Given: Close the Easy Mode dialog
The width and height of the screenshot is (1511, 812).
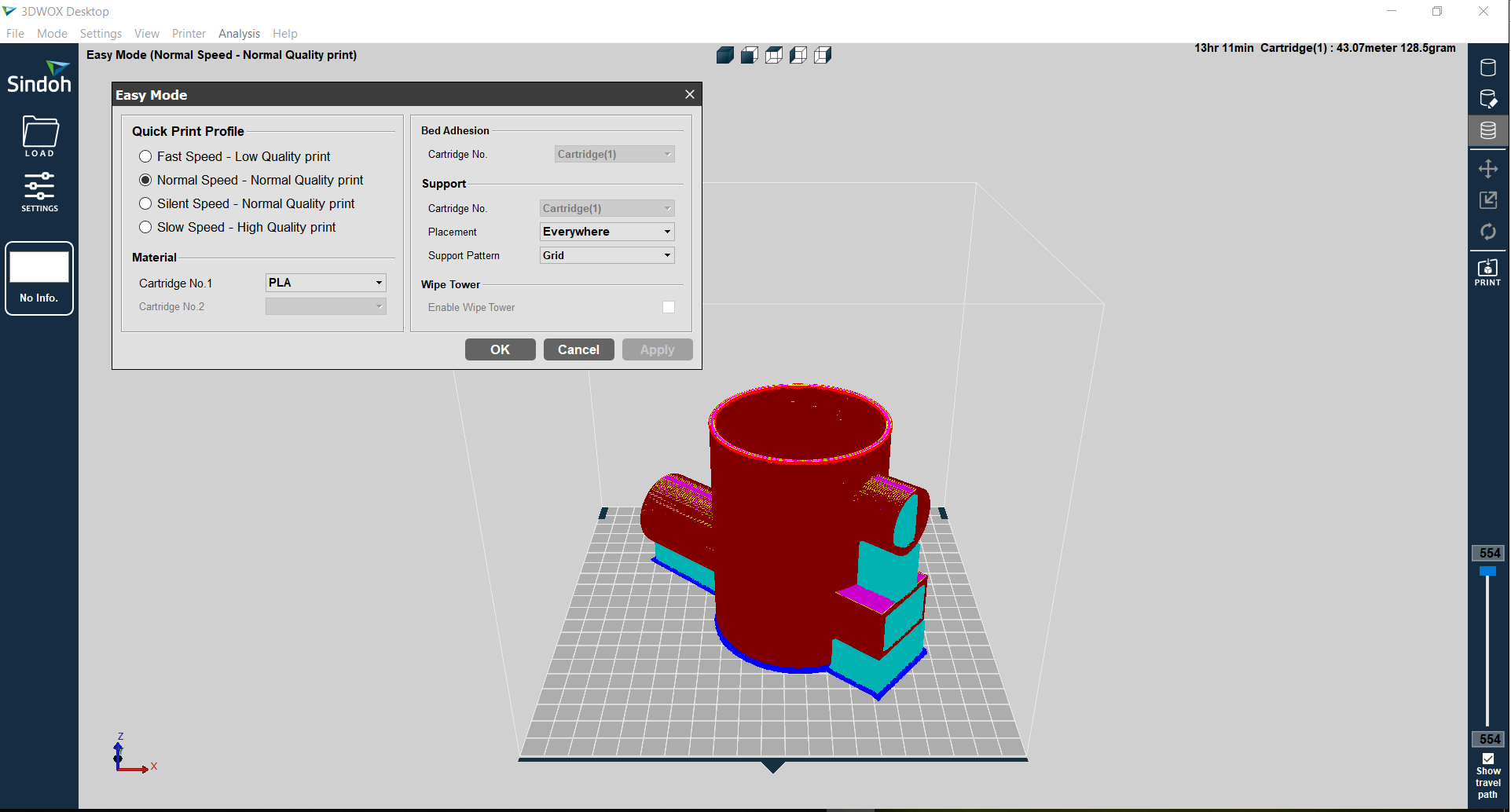Looking at the screenshot, I should coord(690,94).
